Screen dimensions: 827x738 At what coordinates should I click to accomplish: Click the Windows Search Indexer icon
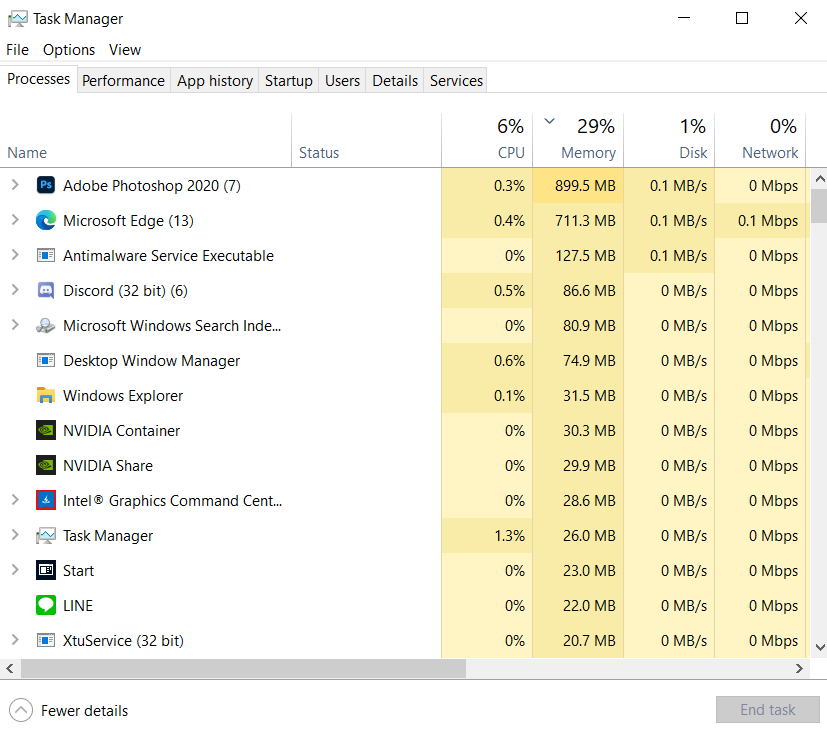tap(45, 325)
